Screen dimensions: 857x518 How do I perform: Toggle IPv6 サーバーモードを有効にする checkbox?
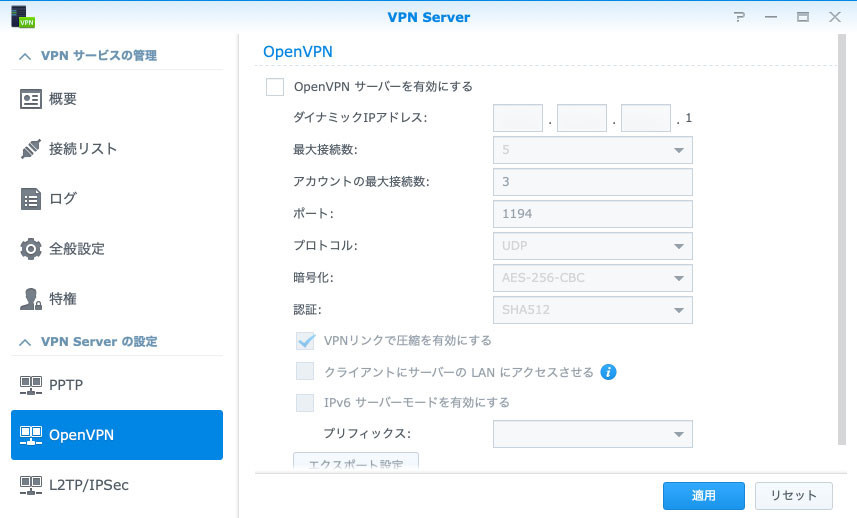coord(305,403)
